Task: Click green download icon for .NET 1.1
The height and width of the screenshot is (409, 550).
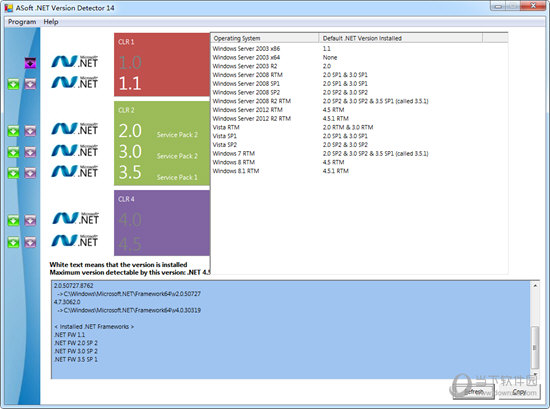Action: coord(13,84)
